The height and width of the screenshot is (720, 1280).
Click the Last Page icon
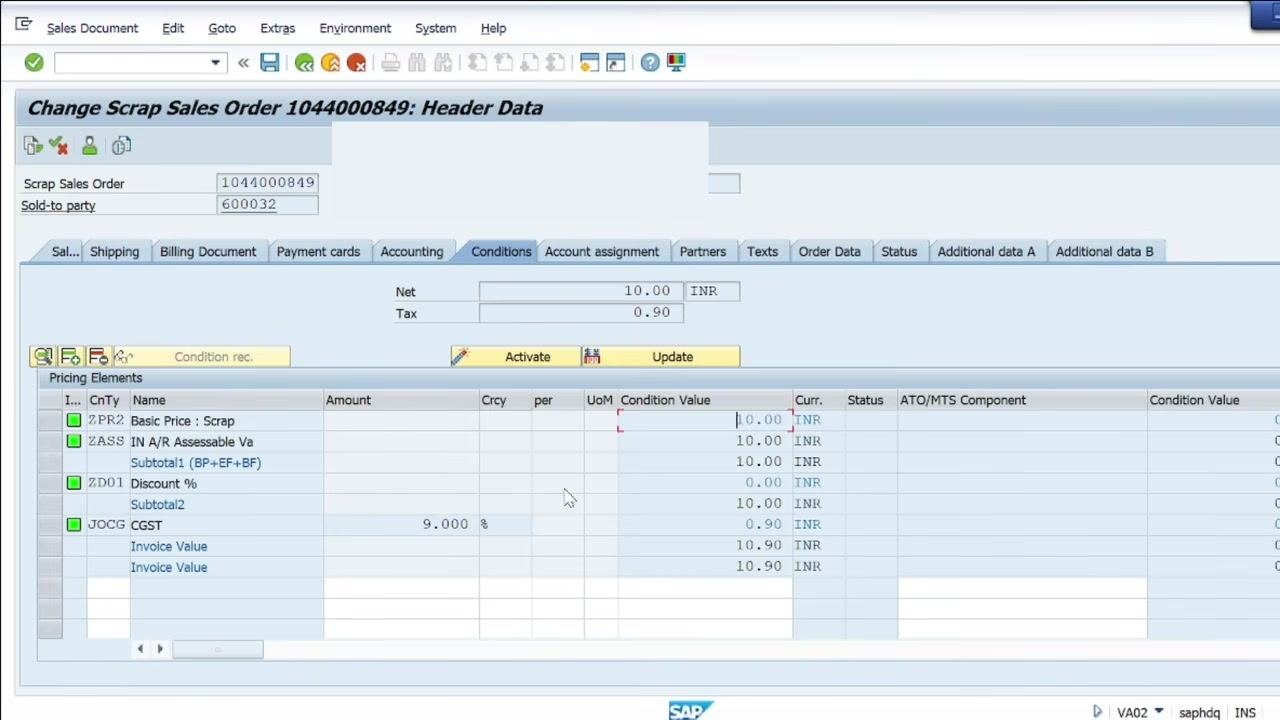tap(556, 63)
